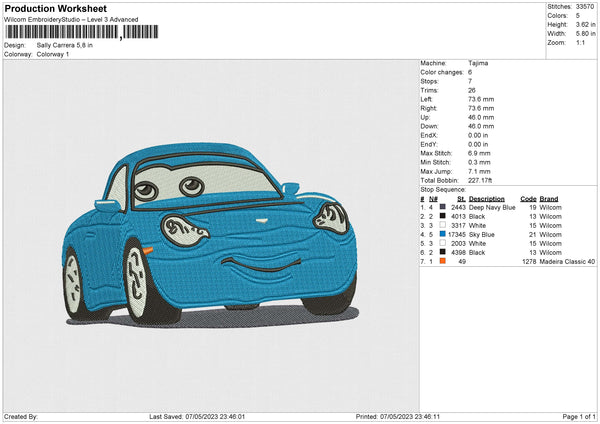Click the 'Code' column header
The width and height of the screenshot is (600, 424).
528,199
